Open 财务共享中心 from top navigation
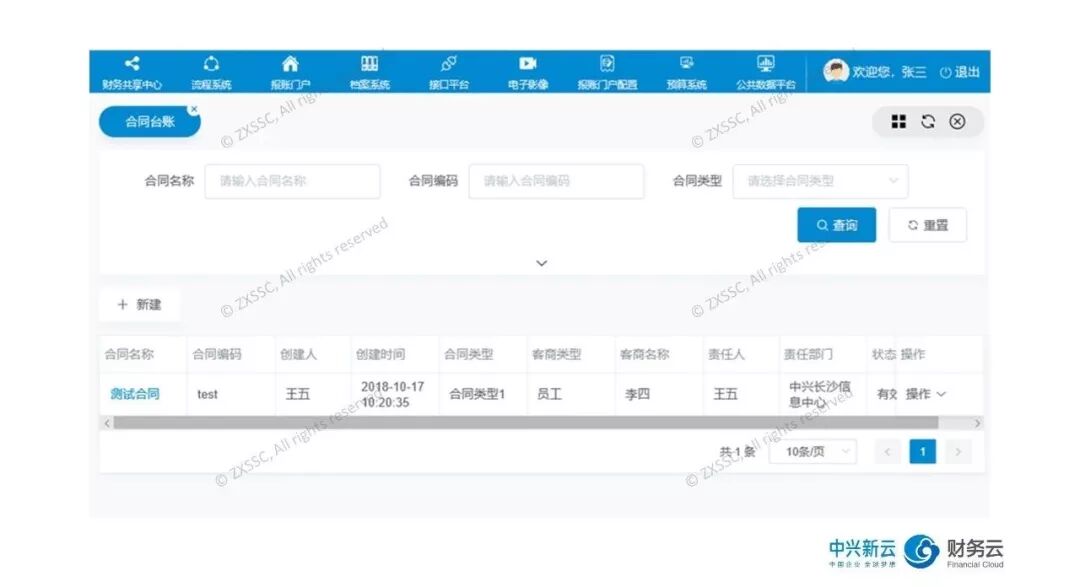Screen dimensions: 1080x587 click(132, 72)
